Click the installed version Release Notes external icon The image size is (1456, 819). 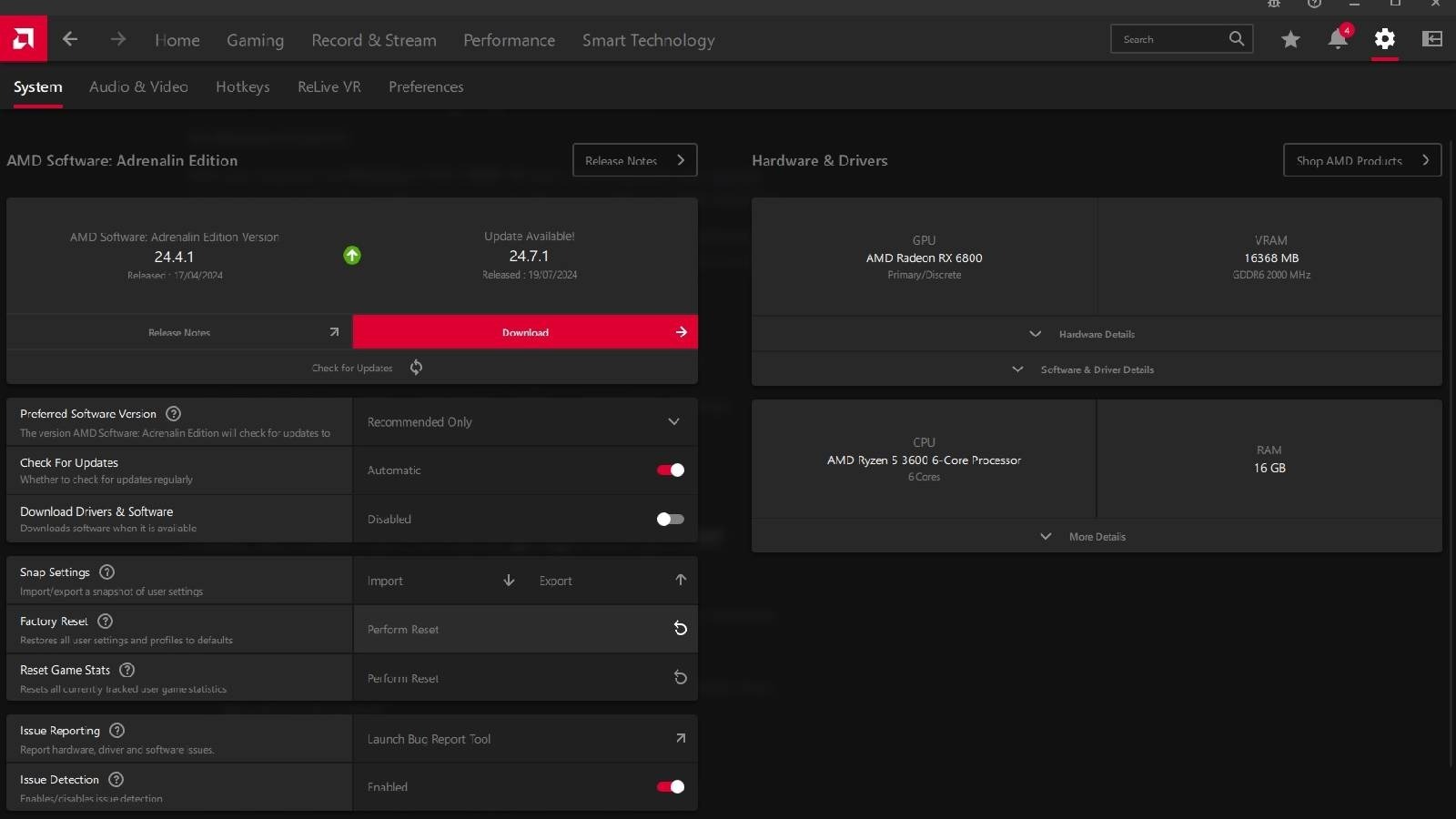point(334,332)
